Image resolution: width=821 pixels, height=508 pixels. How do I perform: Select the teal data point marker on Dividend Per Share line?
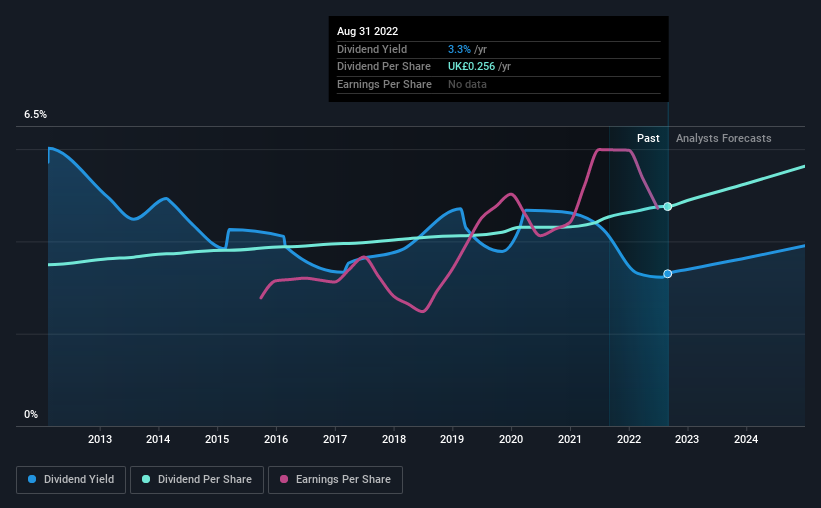[668, 206]
